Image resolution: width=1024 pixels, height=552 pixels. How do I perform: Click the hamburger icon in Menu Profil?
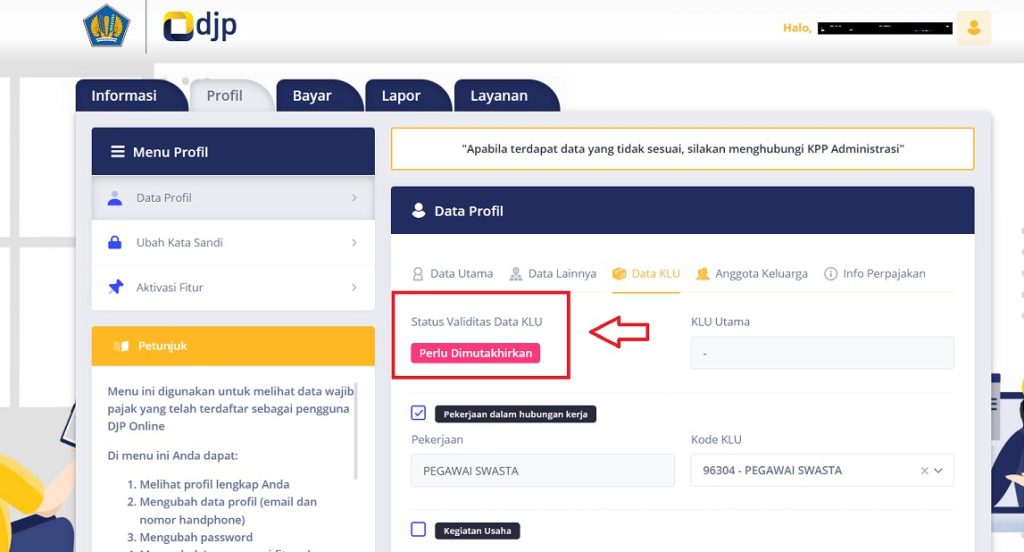point(118,152)
